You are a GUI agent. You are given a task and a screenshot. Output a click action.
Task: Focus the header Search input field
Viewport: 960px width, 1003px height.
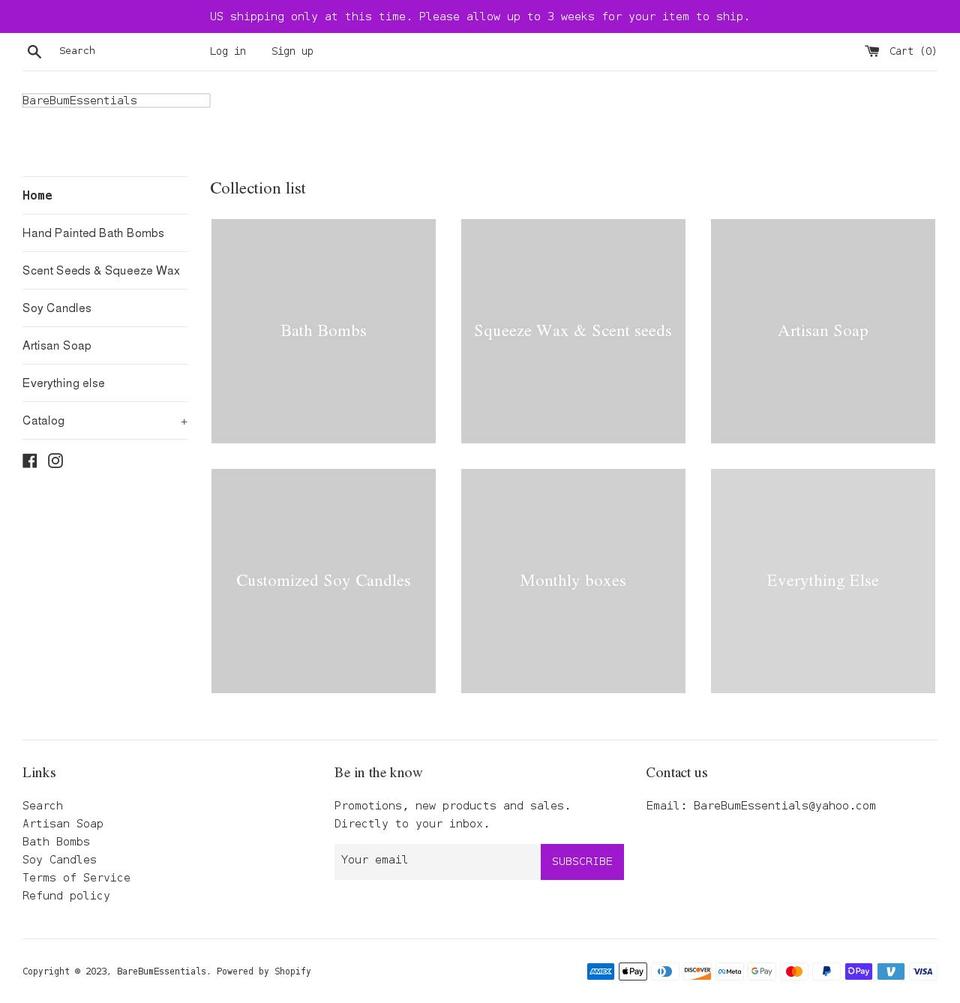122,51
